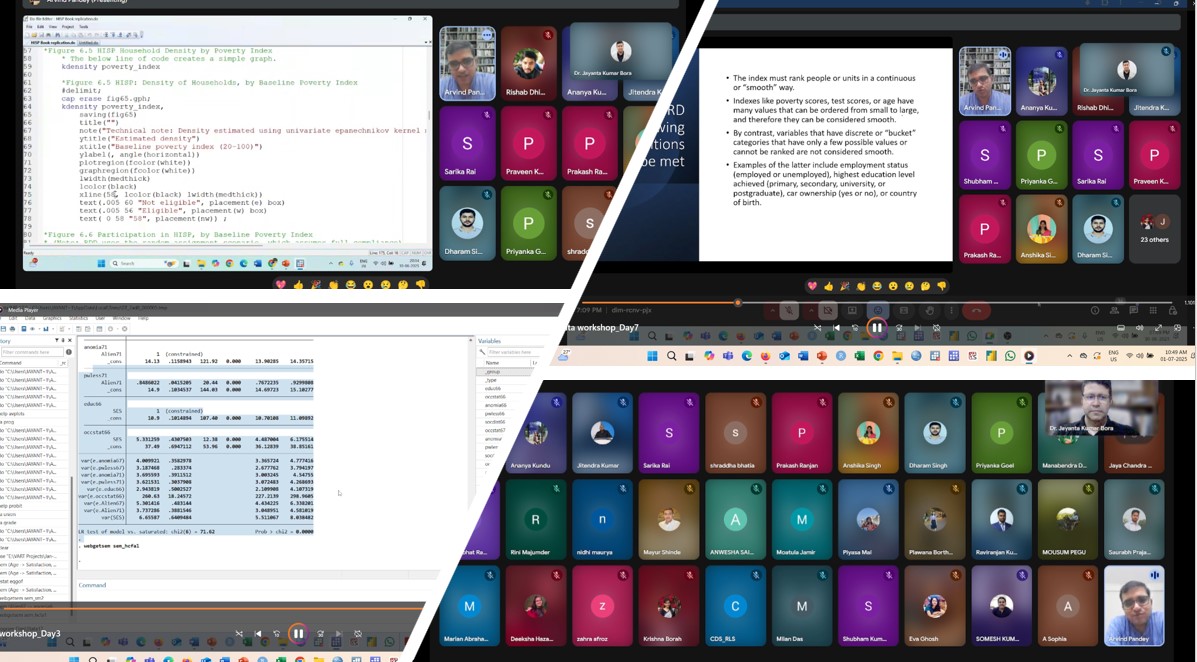Switch workshop_Day7 player to mini player

point(1177,328)
